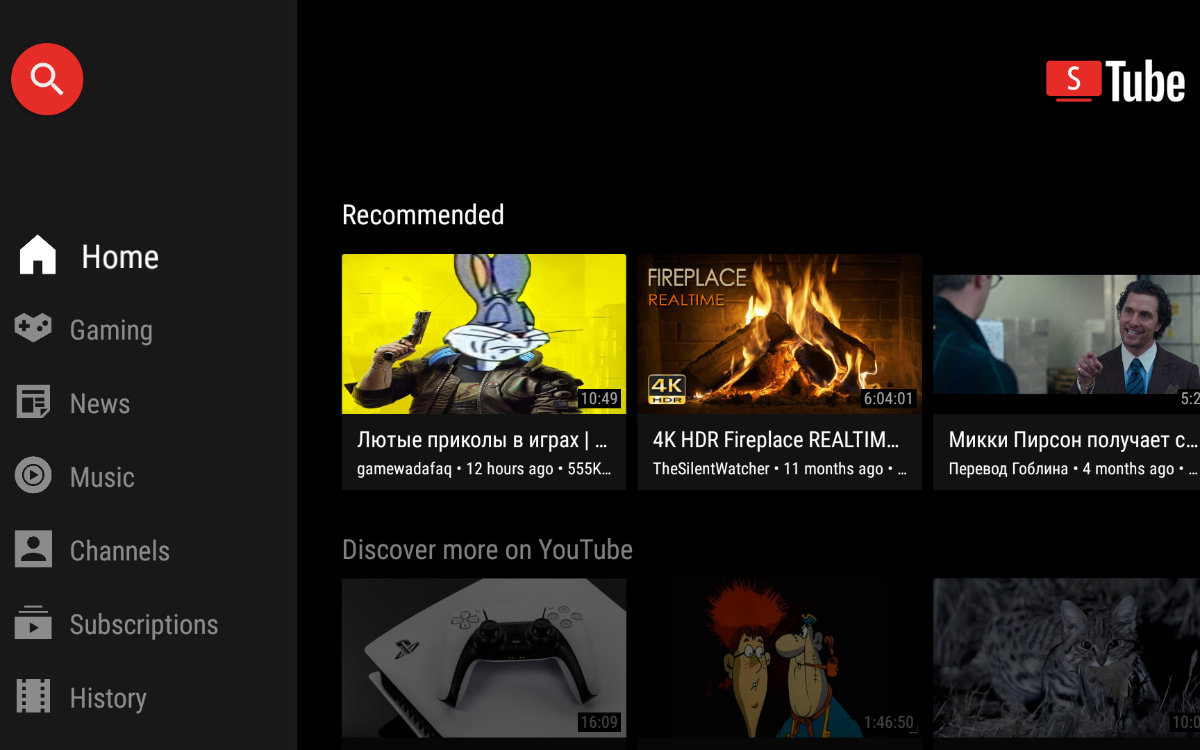Play the cartoon video showing 1:46:50 duration
This screenshot has width=1200, height=750.
click(779, 657)
